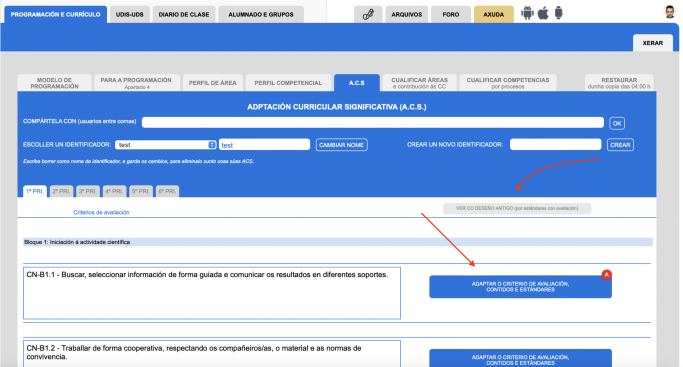Open the UDIS-UDS tab
This screenshot has width=683, height=367.
(129, 14)
